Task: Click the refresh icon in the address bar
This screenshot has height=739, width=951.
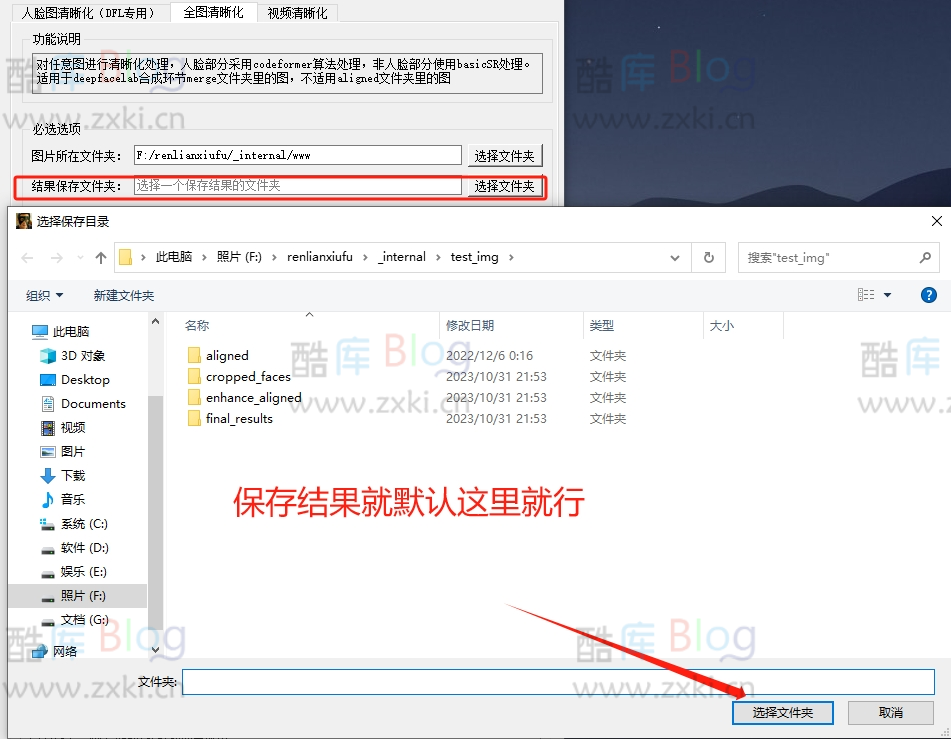Action: click(x=709, y=257)
